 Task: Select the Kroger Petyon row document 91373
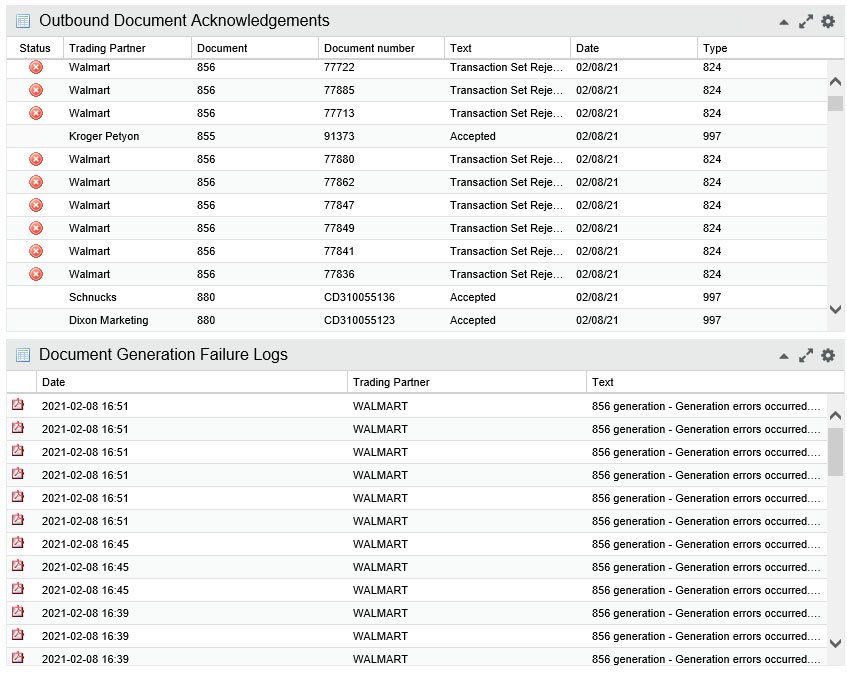[x=416, y=136]
